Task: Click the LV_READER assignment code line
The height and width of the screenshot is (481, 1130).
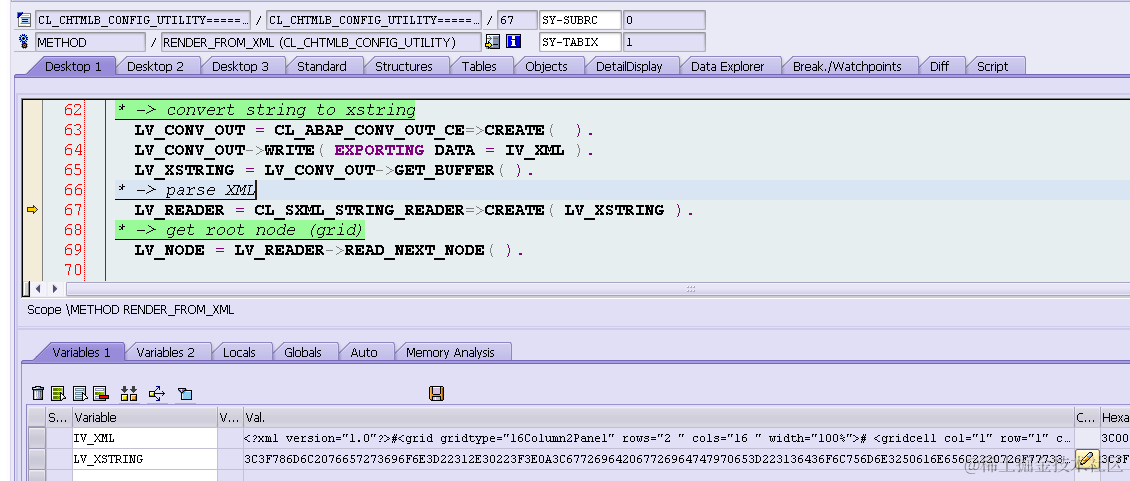Action: pos(414,210)
